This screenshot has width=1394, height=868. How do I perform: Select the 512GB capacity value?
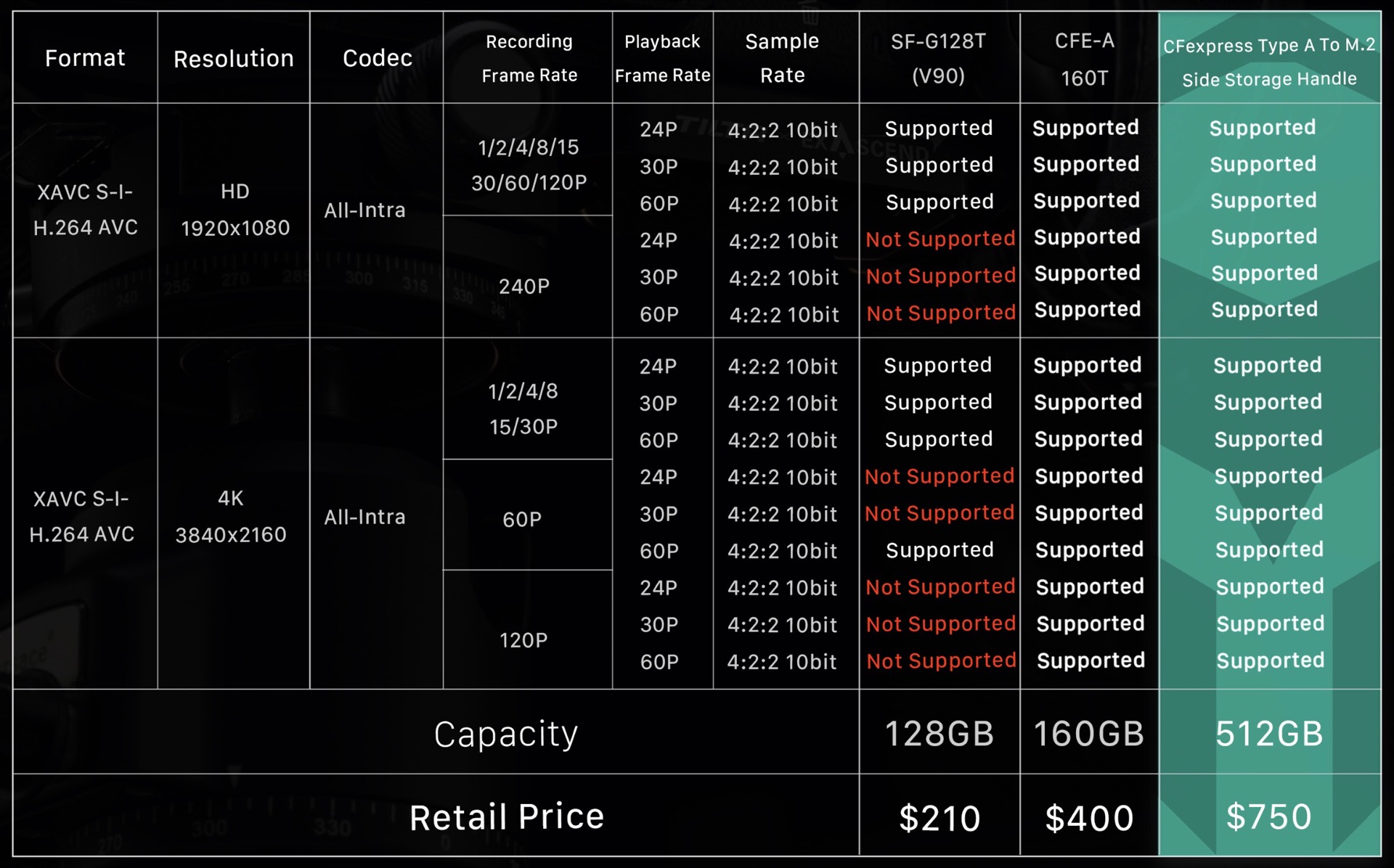[x=1269, y=734]
